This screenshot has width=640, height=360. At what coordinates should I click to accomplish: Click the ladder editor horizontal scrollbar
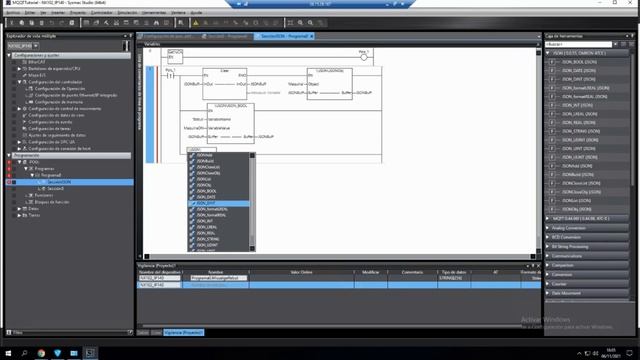[340, 256]
